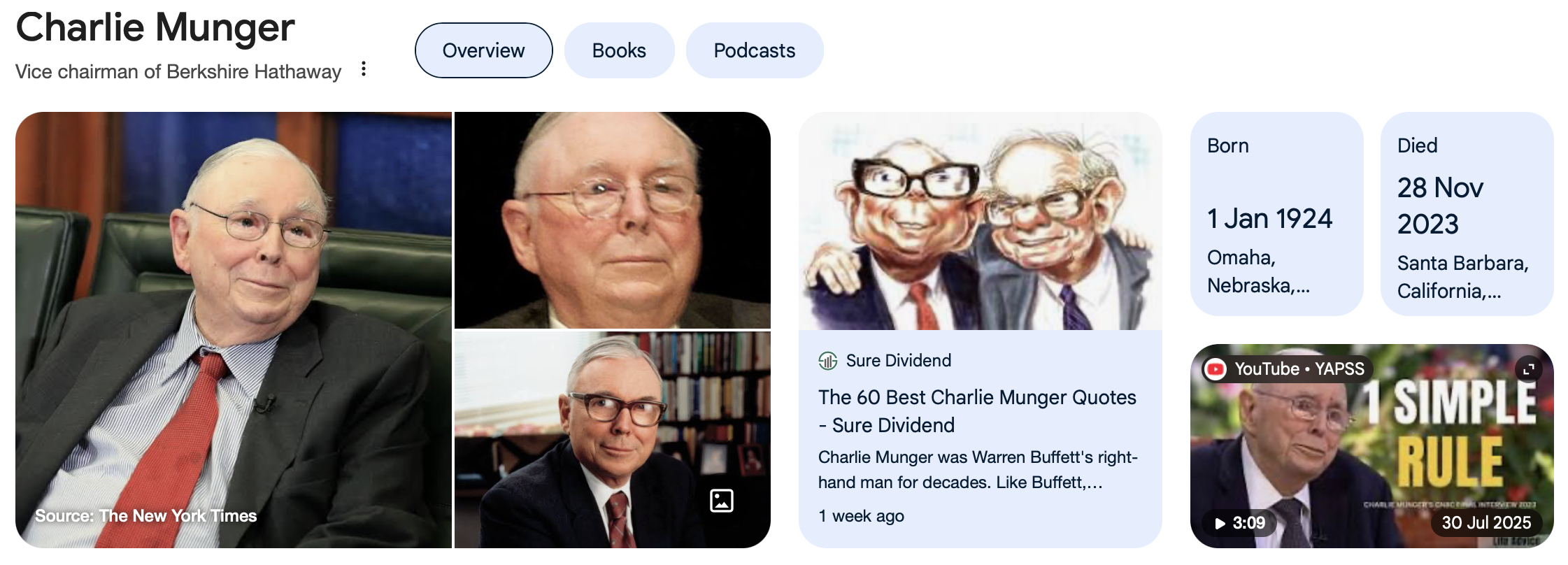Open the Died 28 Nov 2023 card
The image size is (1568, 565).
click(x=1467, y=214)
